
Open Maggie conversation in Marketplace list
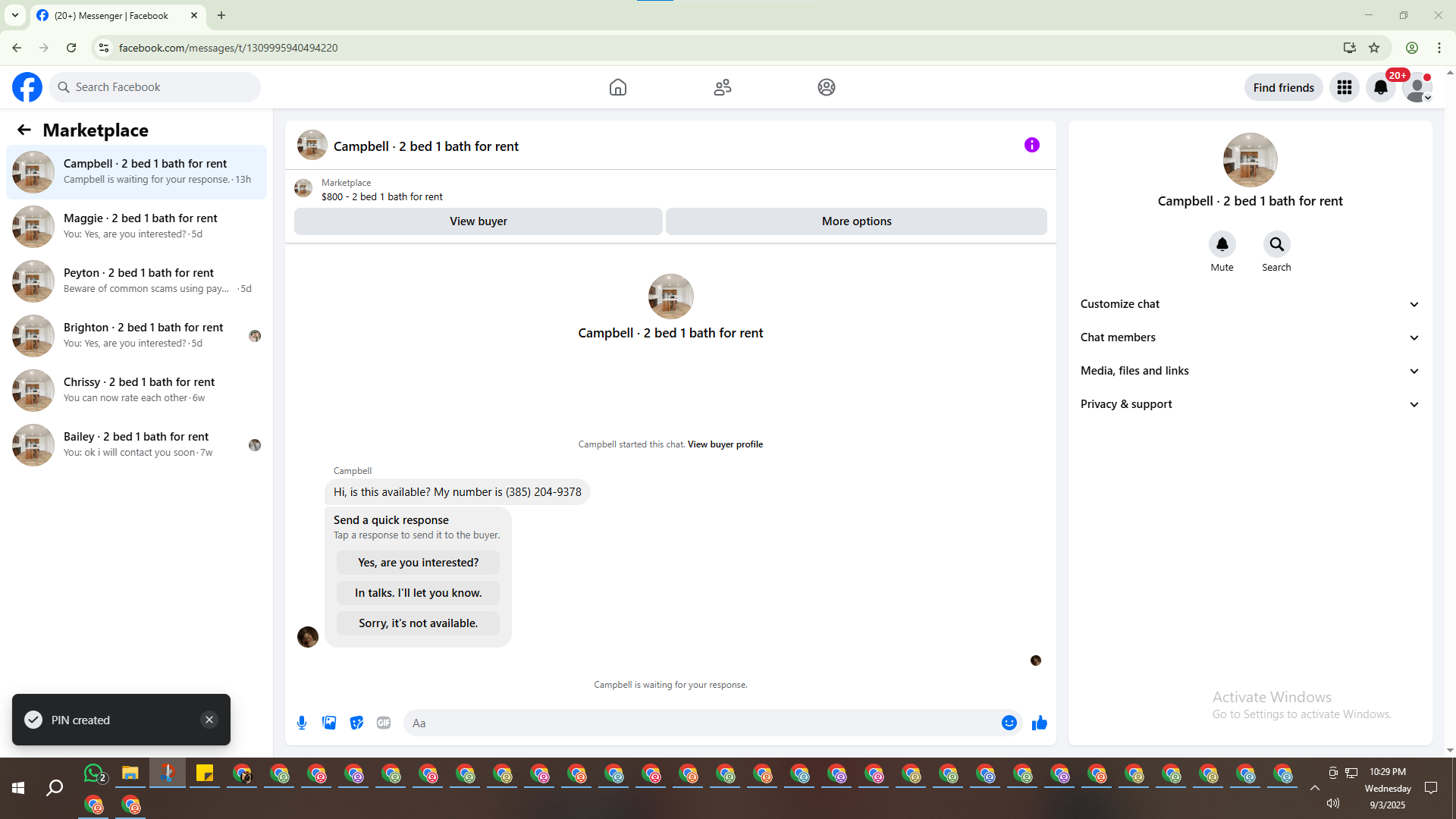[x=136, y=227]
